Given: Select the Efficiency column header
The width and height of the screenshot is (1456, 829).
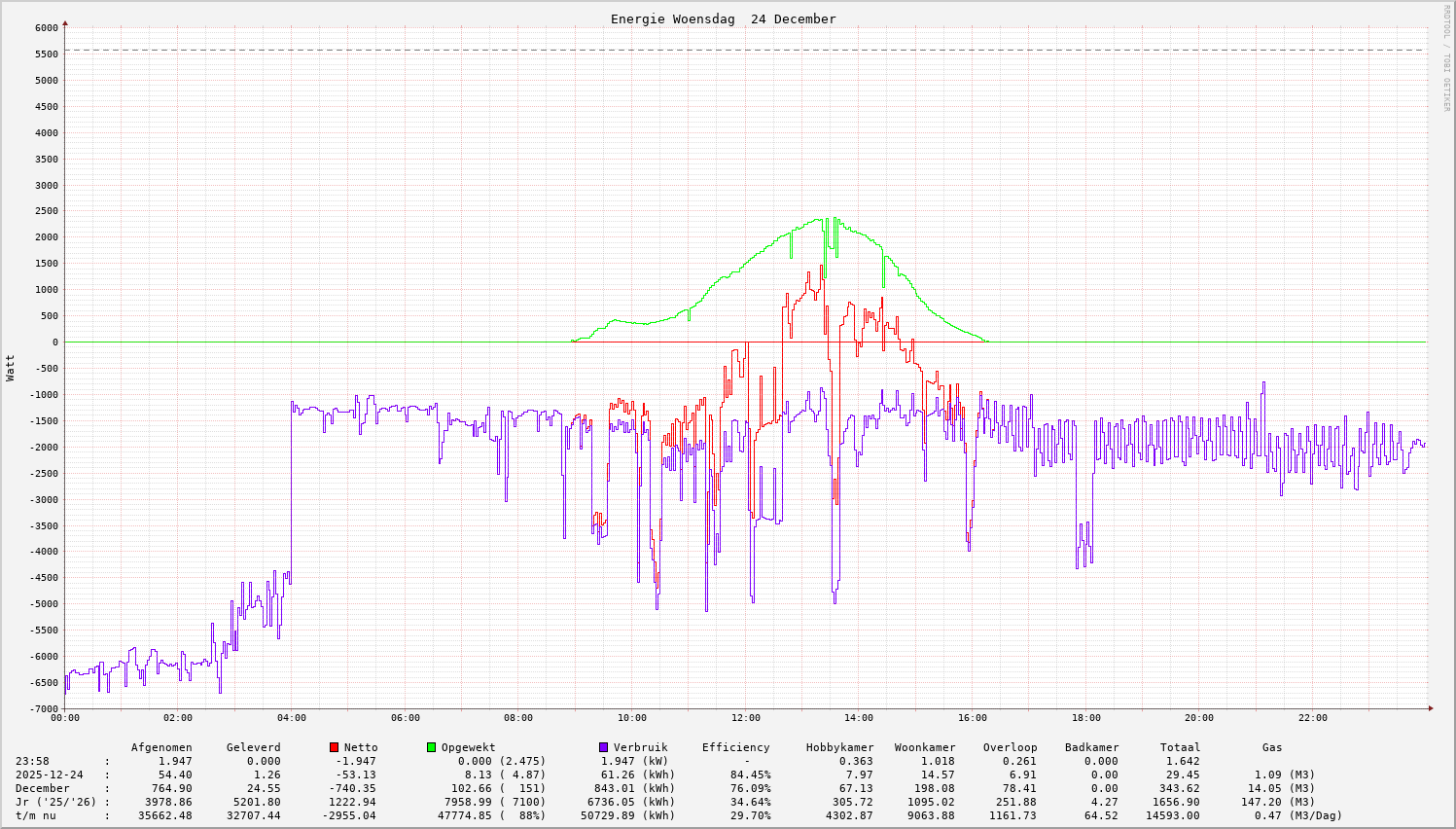Looking at the screenshot, I should click(x=735, y=747).
